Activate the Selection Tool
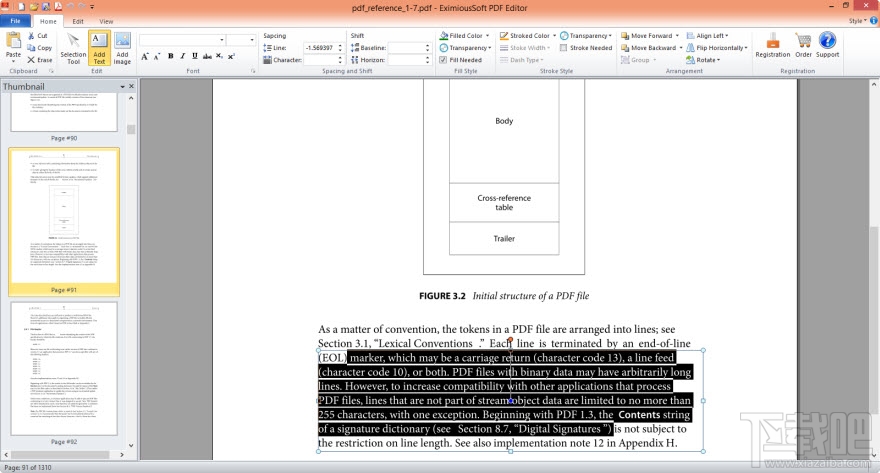This screenshot has height=473, width=880. (73, 48)
